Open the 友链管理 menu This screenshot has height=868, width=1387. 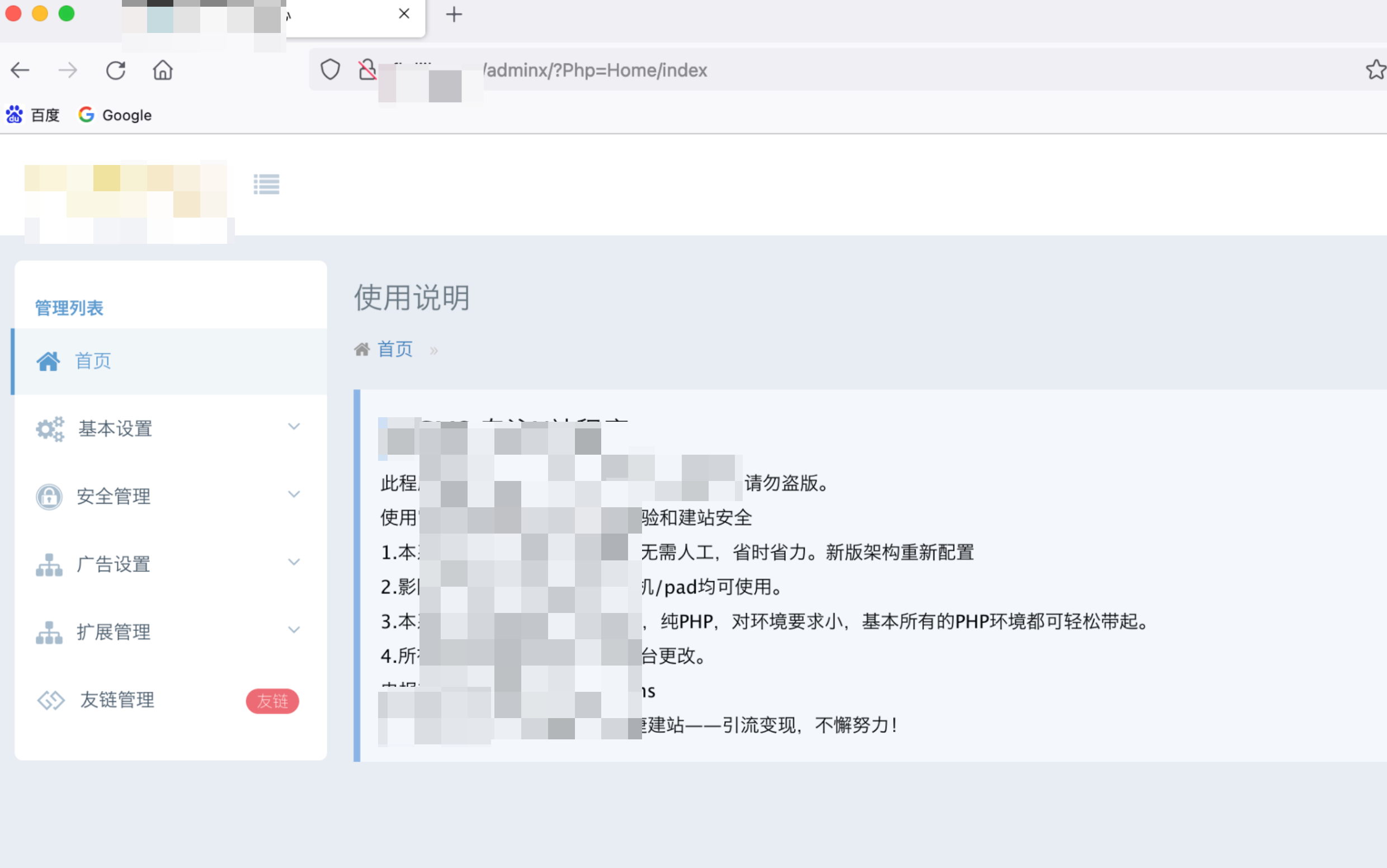(170, 700)
